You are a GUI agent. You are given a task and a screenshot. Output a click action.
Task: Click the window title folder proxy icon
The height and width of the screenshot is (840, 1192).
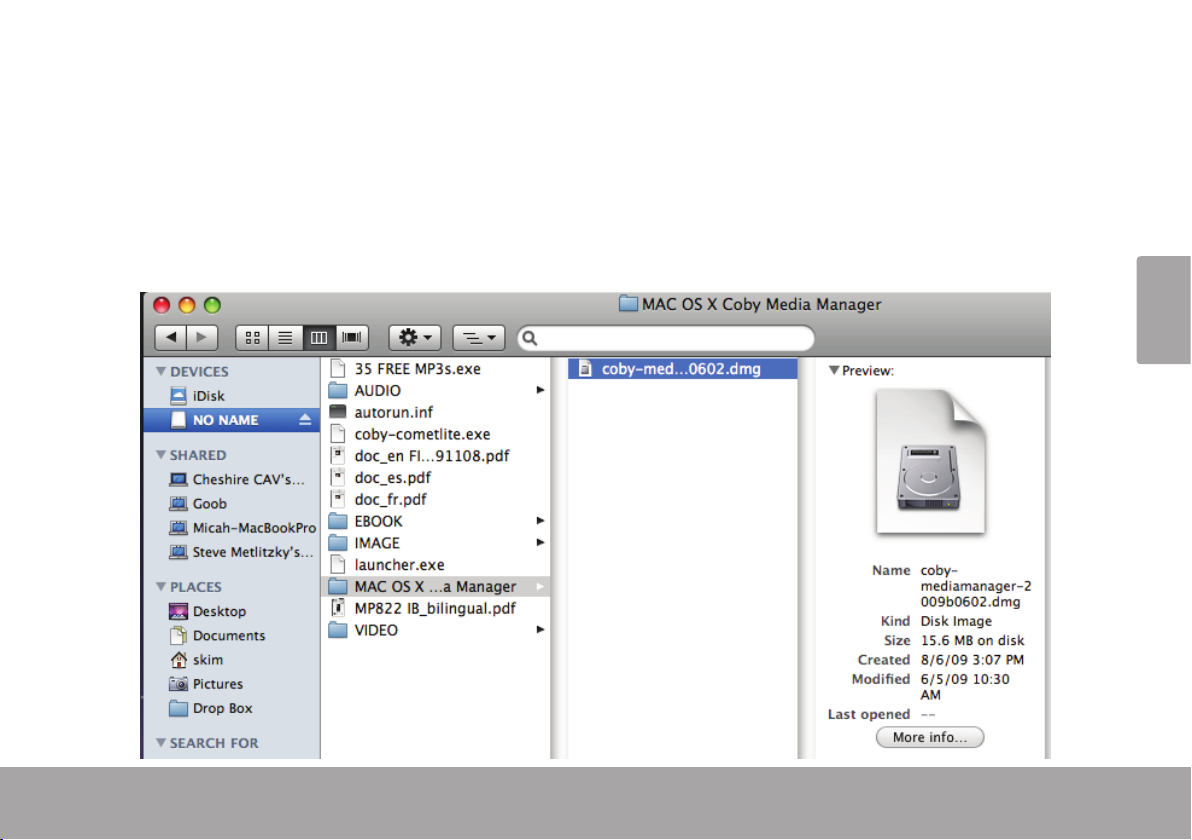628,304
